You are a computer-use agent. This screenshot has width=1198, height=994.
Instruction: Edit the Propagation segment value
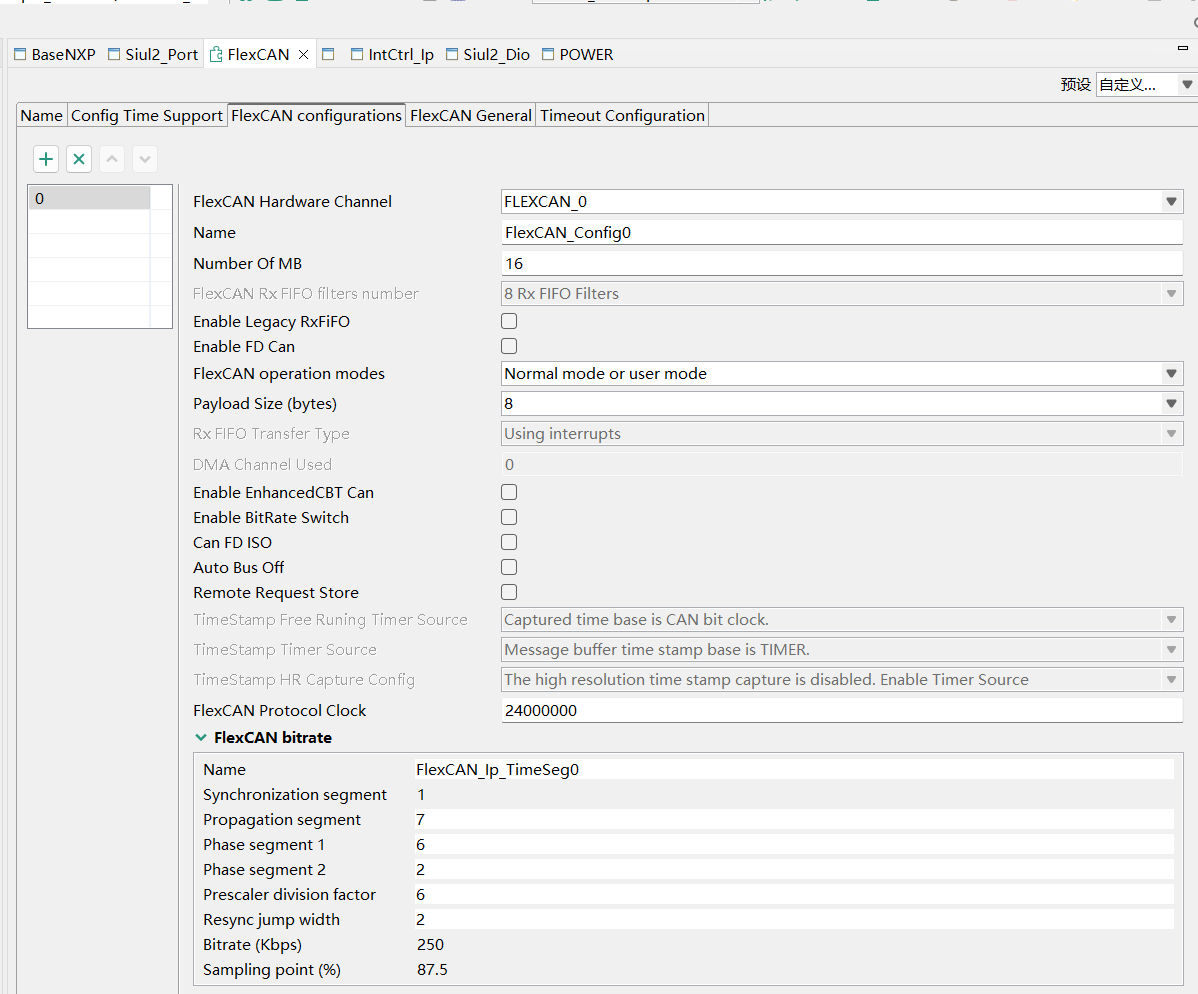coord(794,820)
